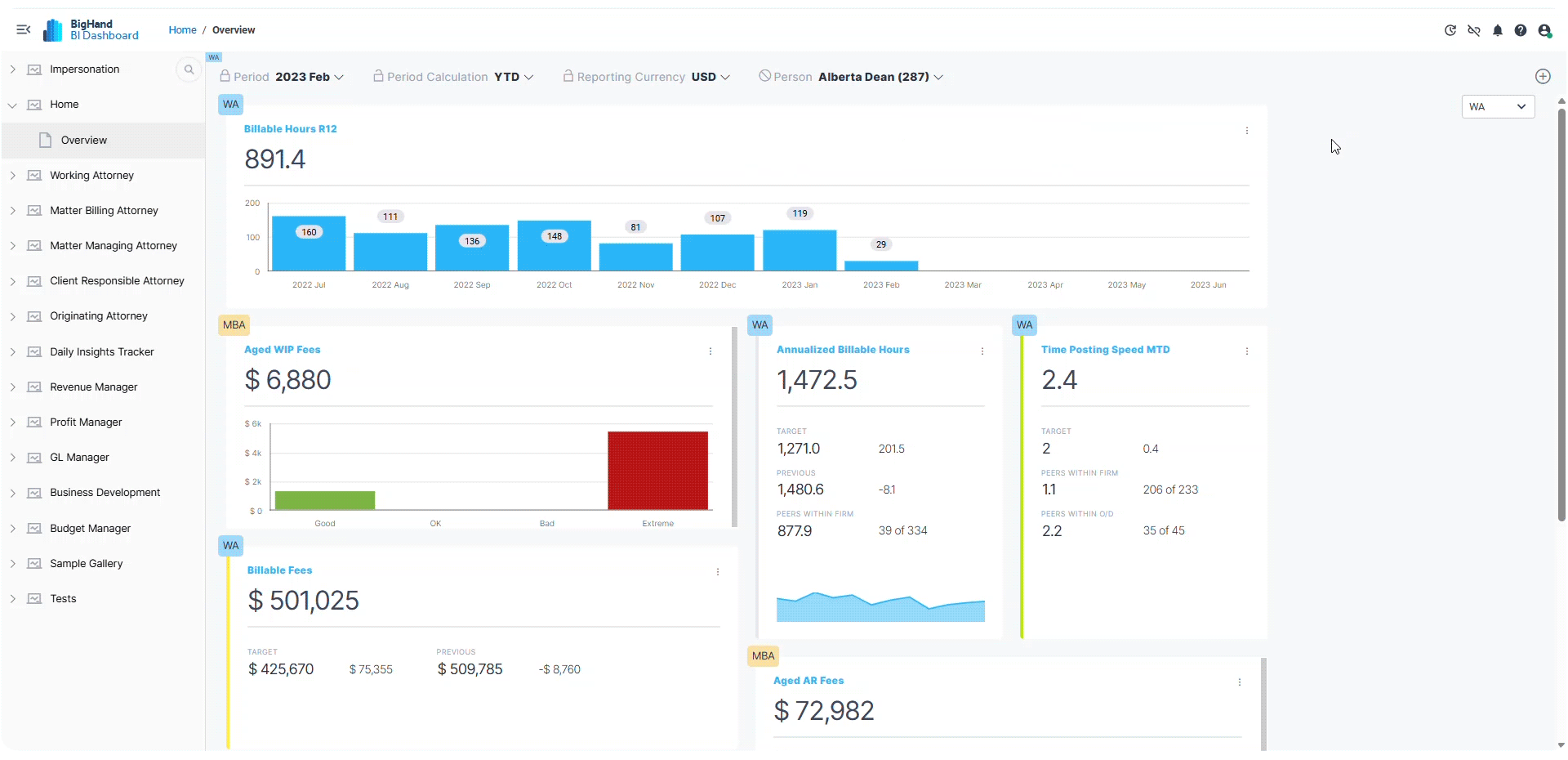Click the Person filter disabled icon

[x=765, y=76]
